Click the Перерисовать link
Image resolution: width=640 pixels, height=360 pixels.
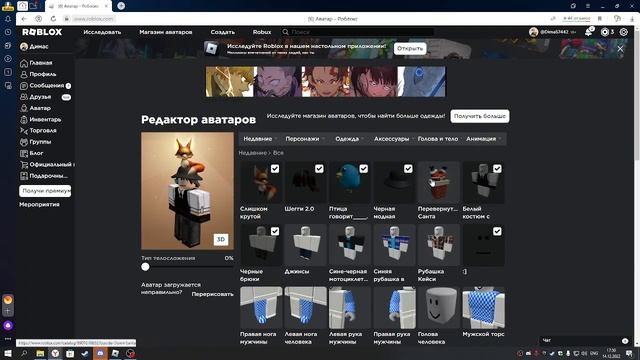click(212, 294)
